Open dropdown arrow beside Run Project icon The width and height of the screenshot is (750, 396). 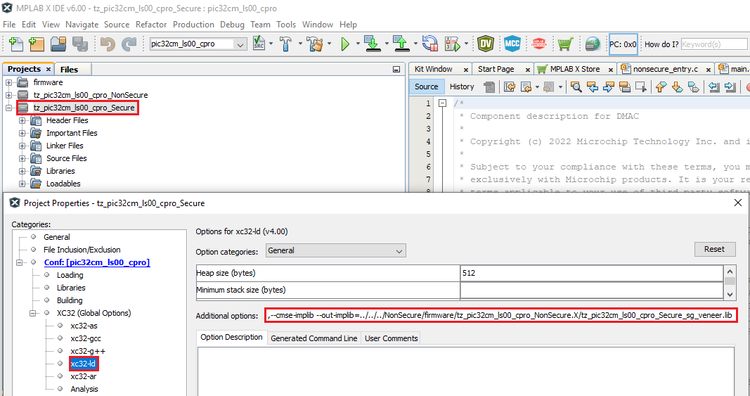point(357,44)
